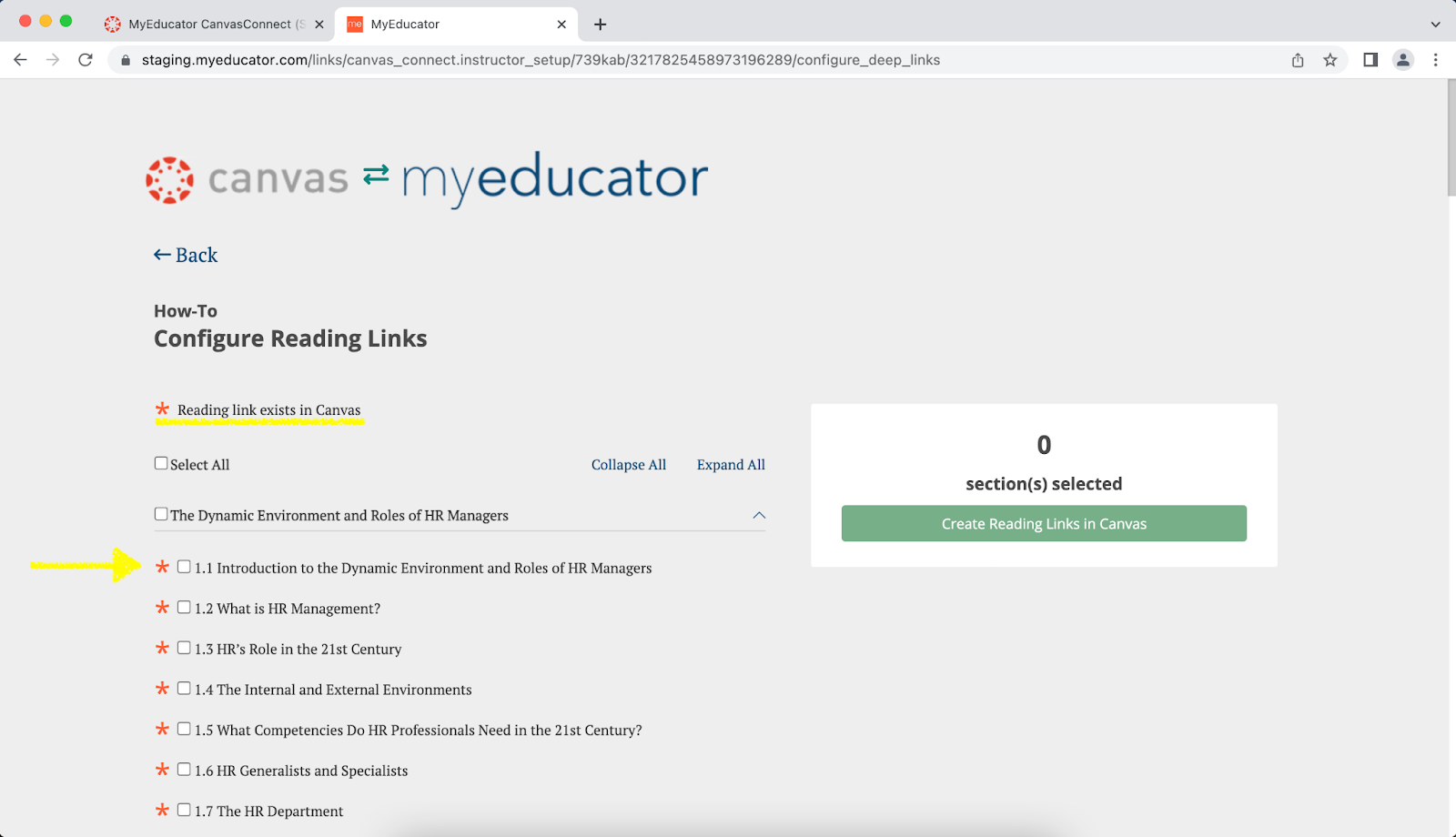The image size is (1456, 837).
Task: Close the active MyEducator tab
Action: pyautogui.click(x=561, y=25)
